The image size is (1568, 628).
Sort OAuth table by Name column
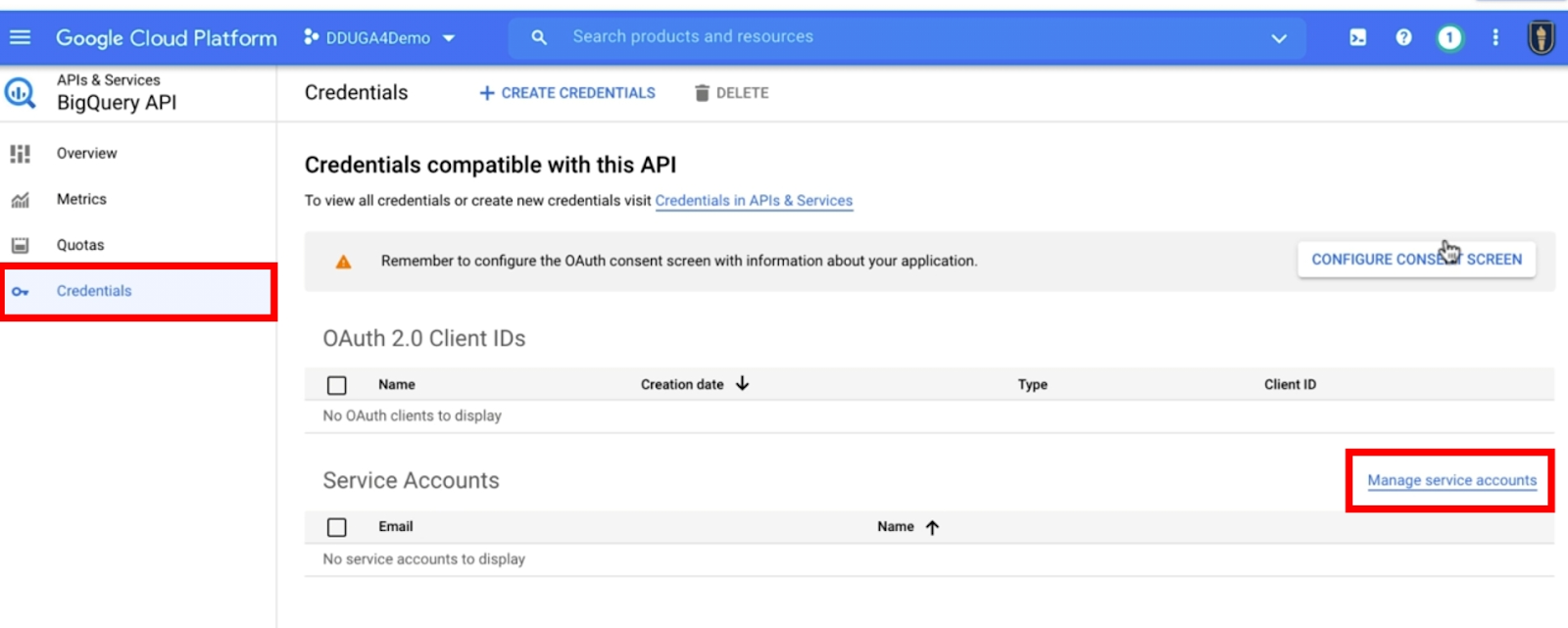397,384
